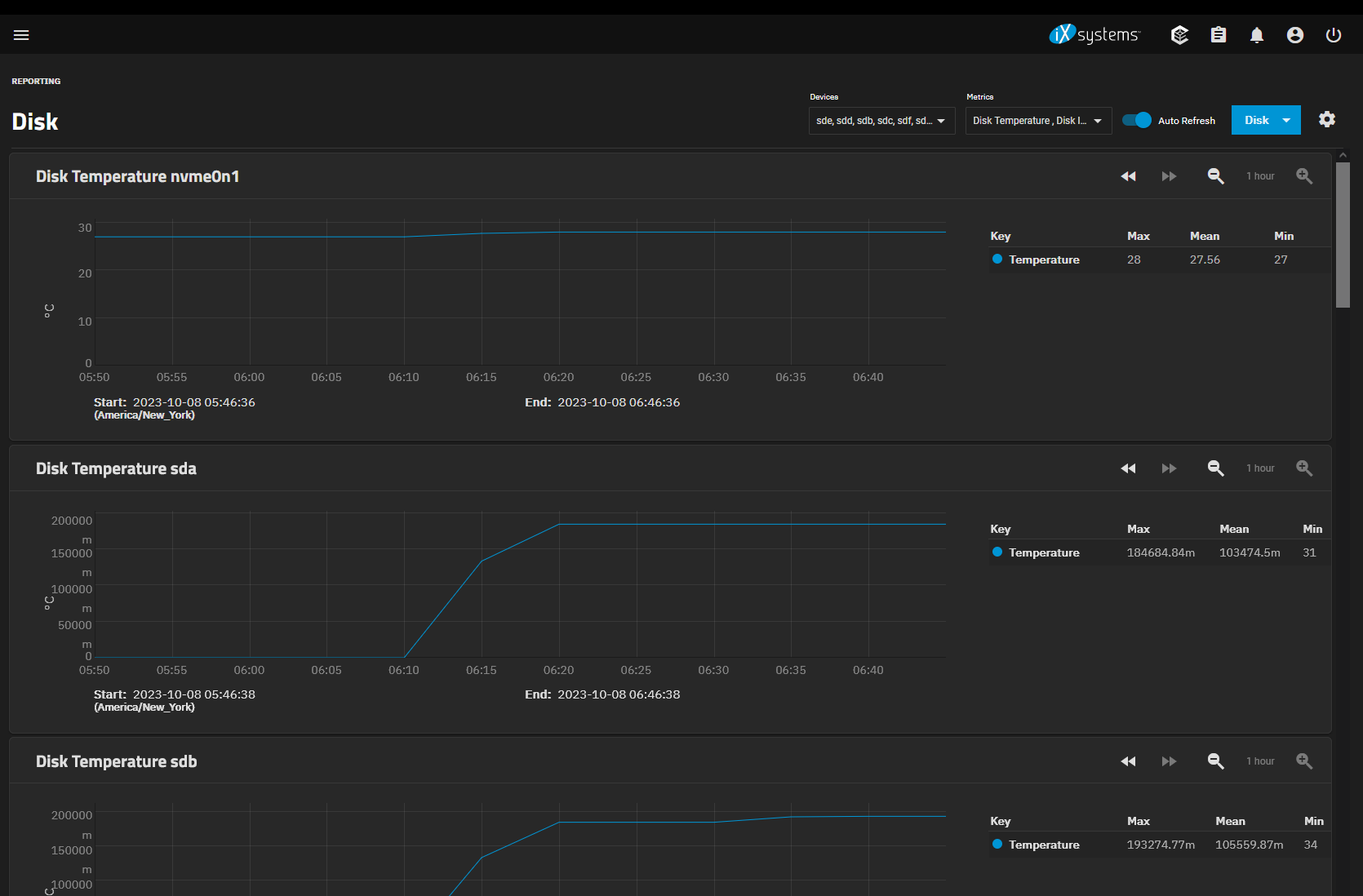Click the 1 hour label on nvme0n1 chart

(1260, 176)
